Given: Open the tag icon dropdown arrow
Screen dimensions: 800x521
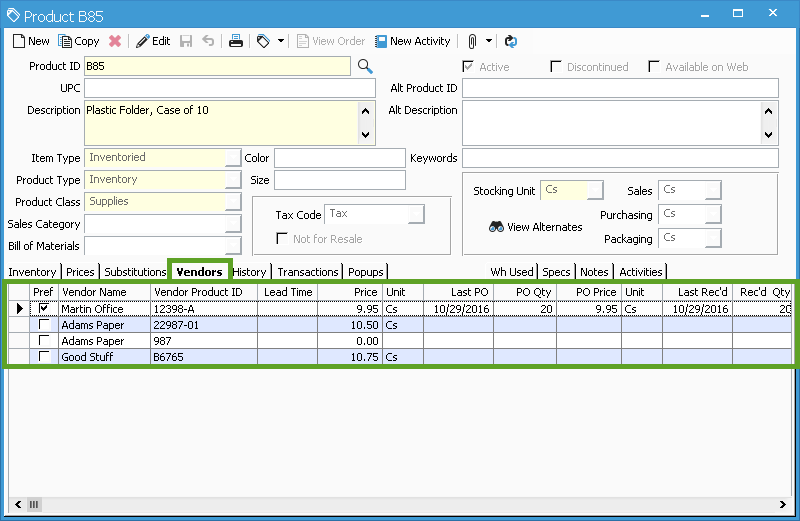Looking at the screenshot, I should point(281,41).
